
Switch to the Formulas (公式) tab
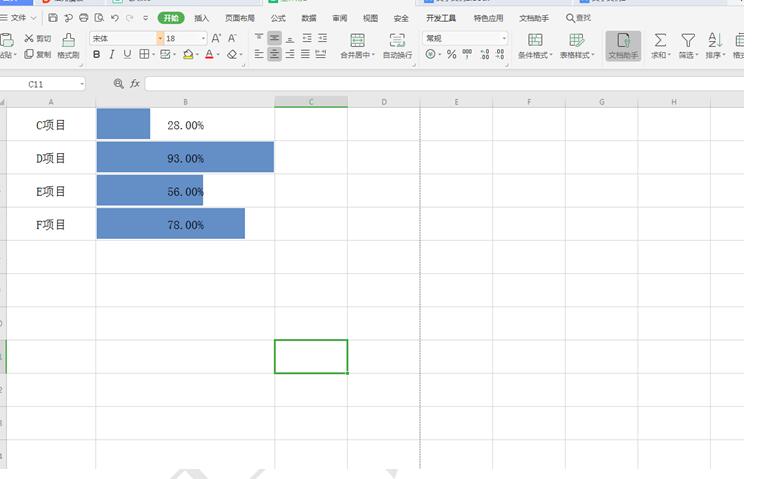coord(278,18)
